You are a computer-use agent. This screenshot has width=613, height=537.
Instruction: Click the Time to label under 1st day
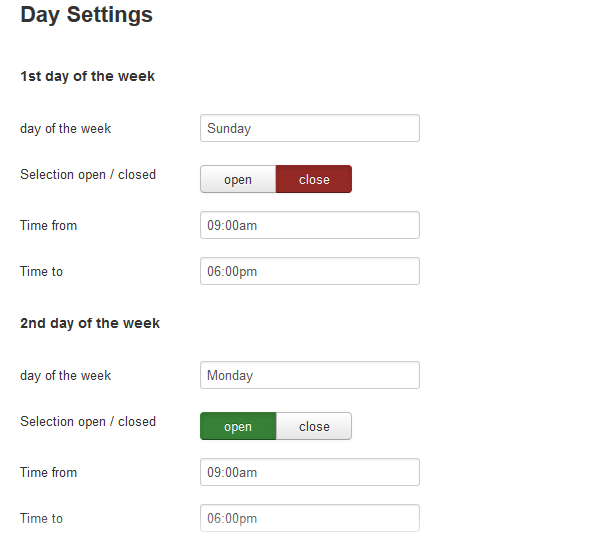tap(41, 272)
